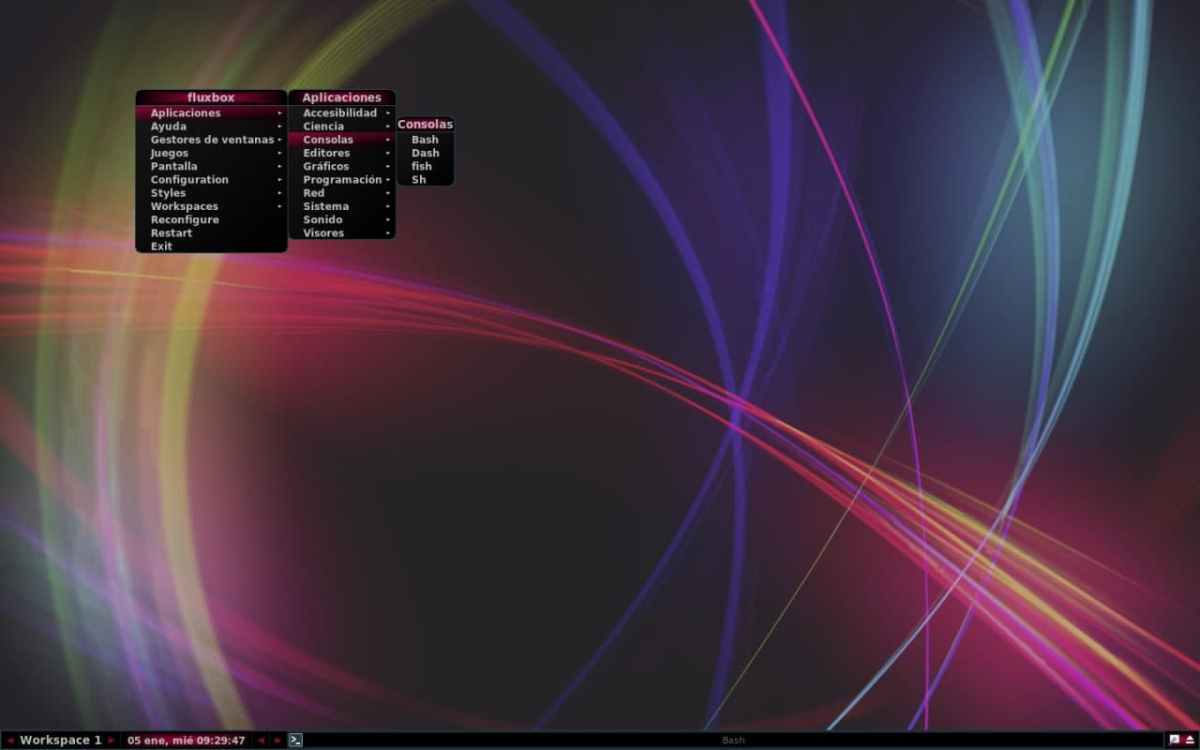The width and height of the screenshot is (1200, 750).
Task: Click the Bash window in the taskbar
Action: [733, 740]
